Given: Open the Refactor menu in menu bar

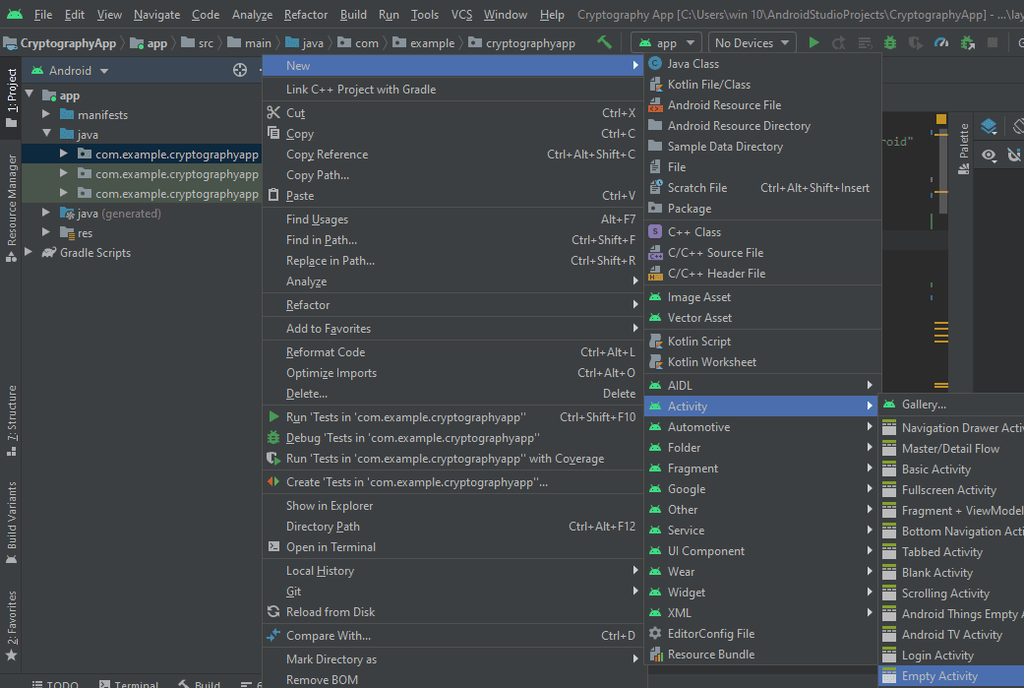Looking at the screenshot, I should pos(305,15).
